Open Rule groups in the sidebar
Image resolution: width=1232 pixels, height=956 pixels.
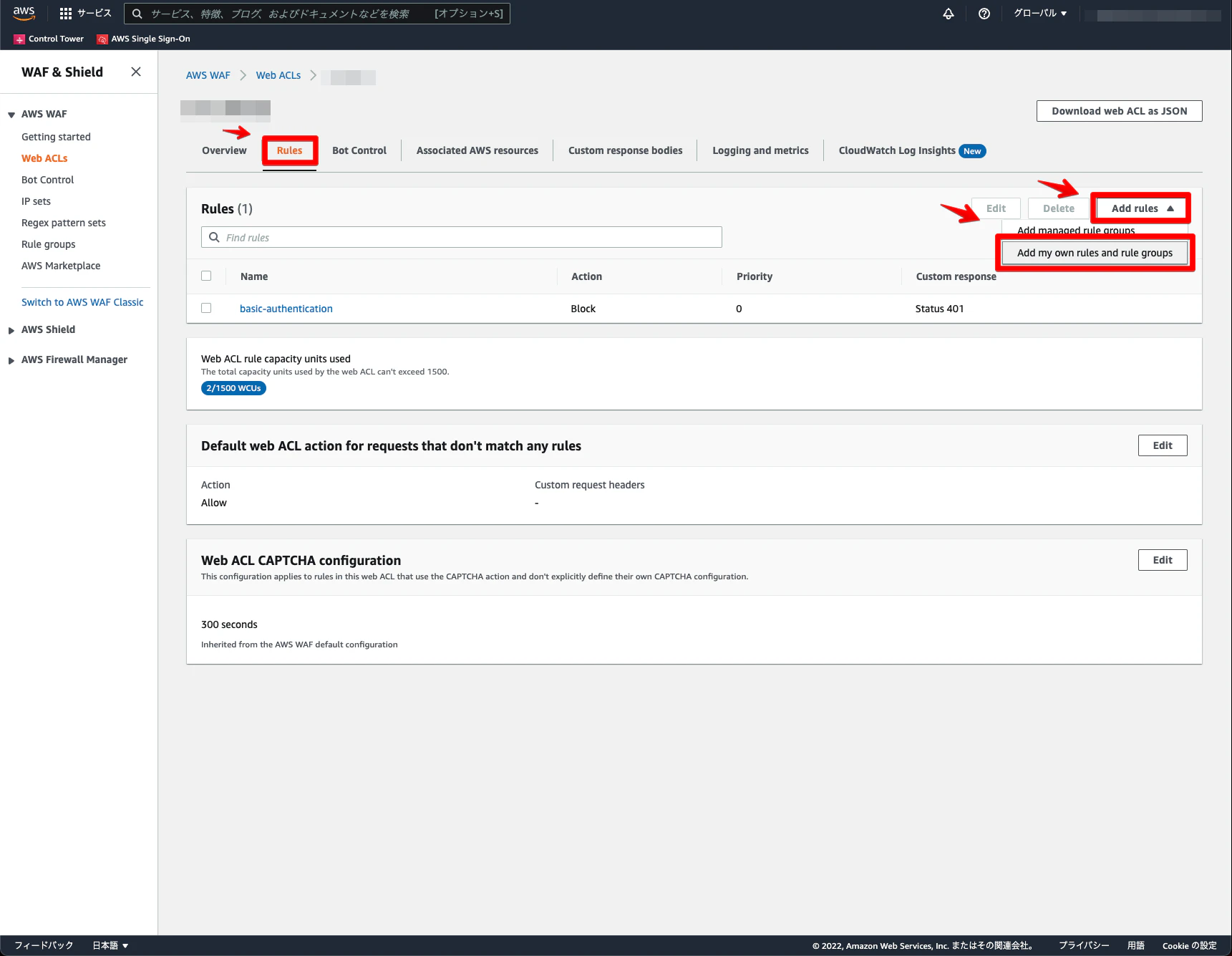click(x=48, y=244)
